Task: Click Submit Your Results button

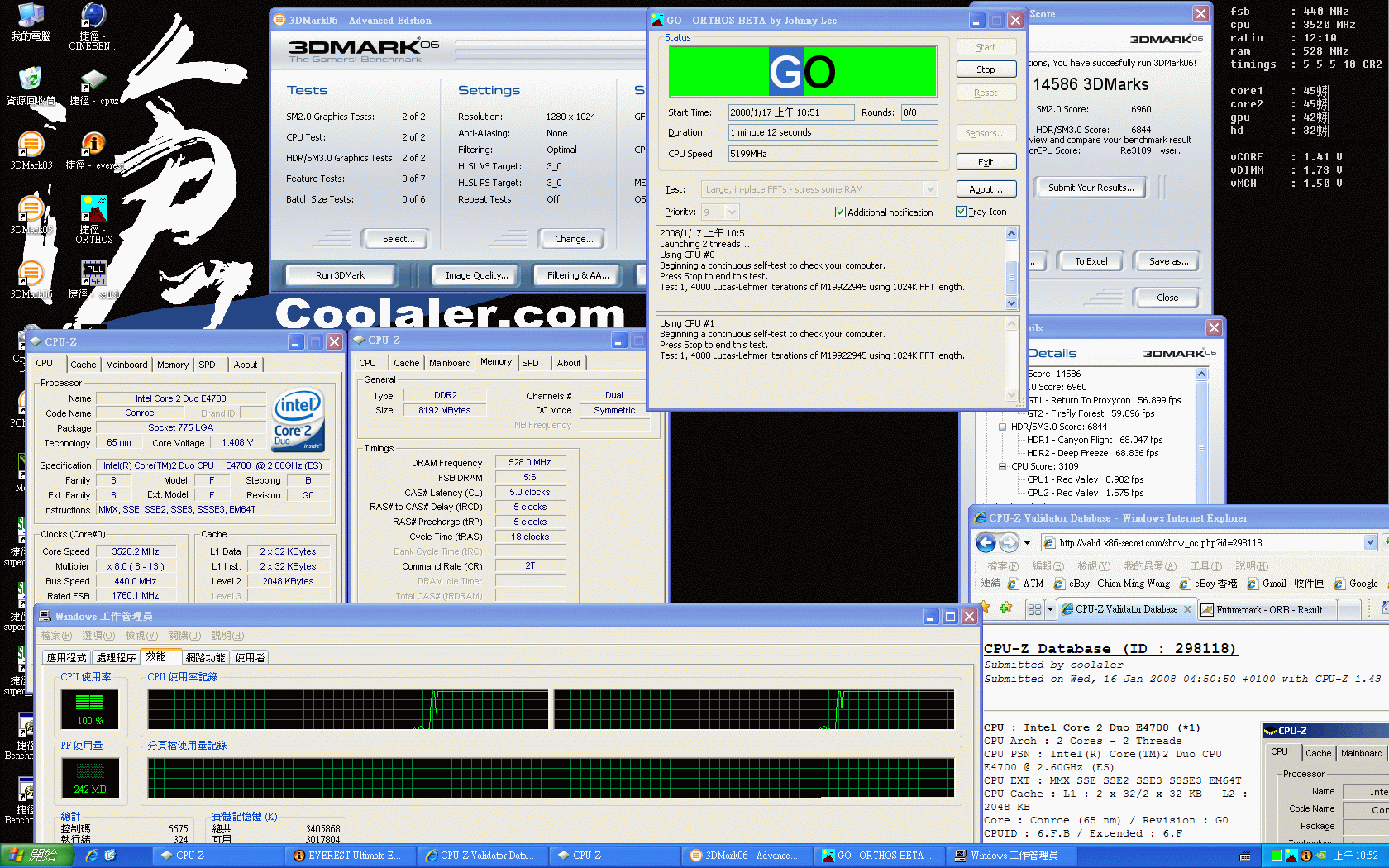Action: [1091, 188]
